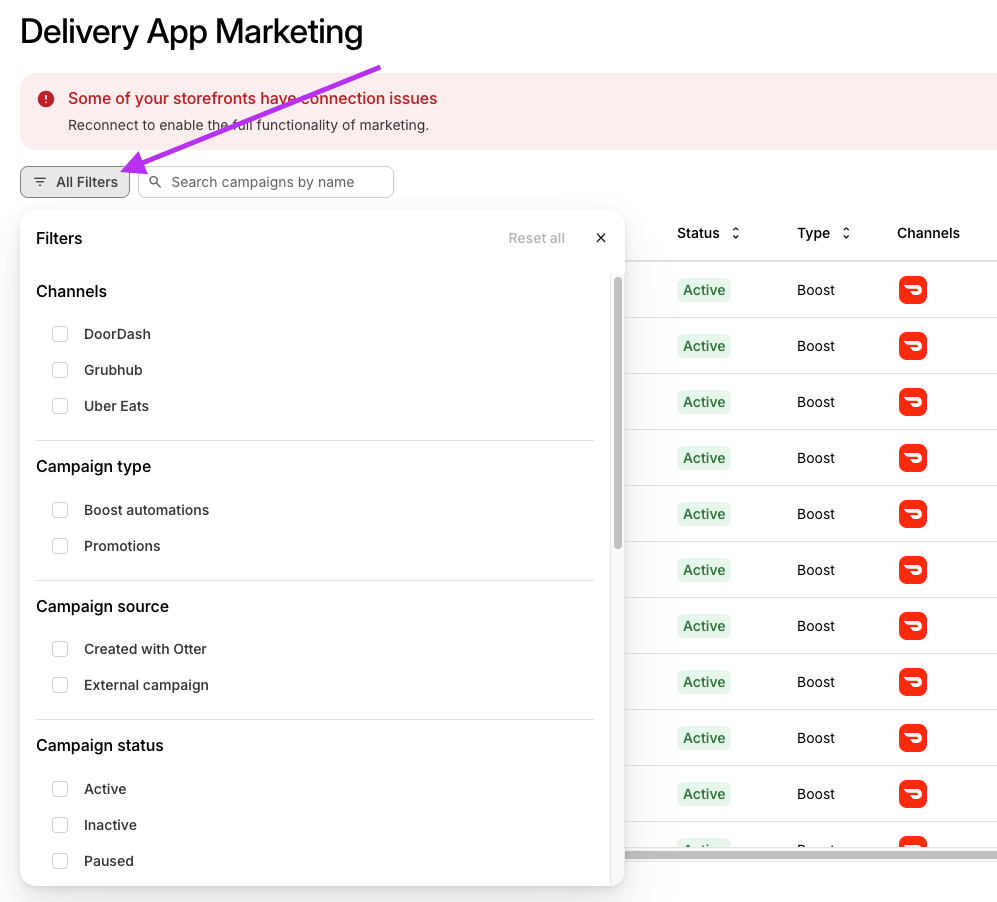Click the DoorDash icon in fifth row
997x902 pixels.
pyautogui.click(x=912, y=514)
